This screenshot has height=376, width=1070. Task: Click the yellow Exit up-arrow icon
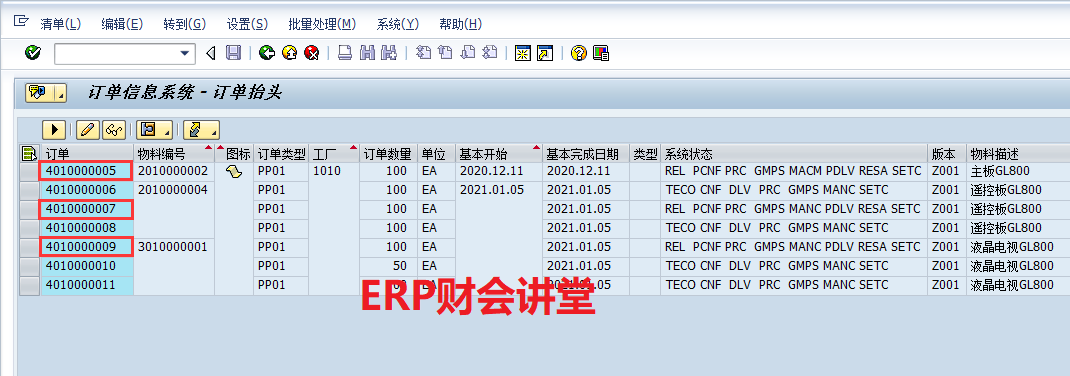click(289, 53)
